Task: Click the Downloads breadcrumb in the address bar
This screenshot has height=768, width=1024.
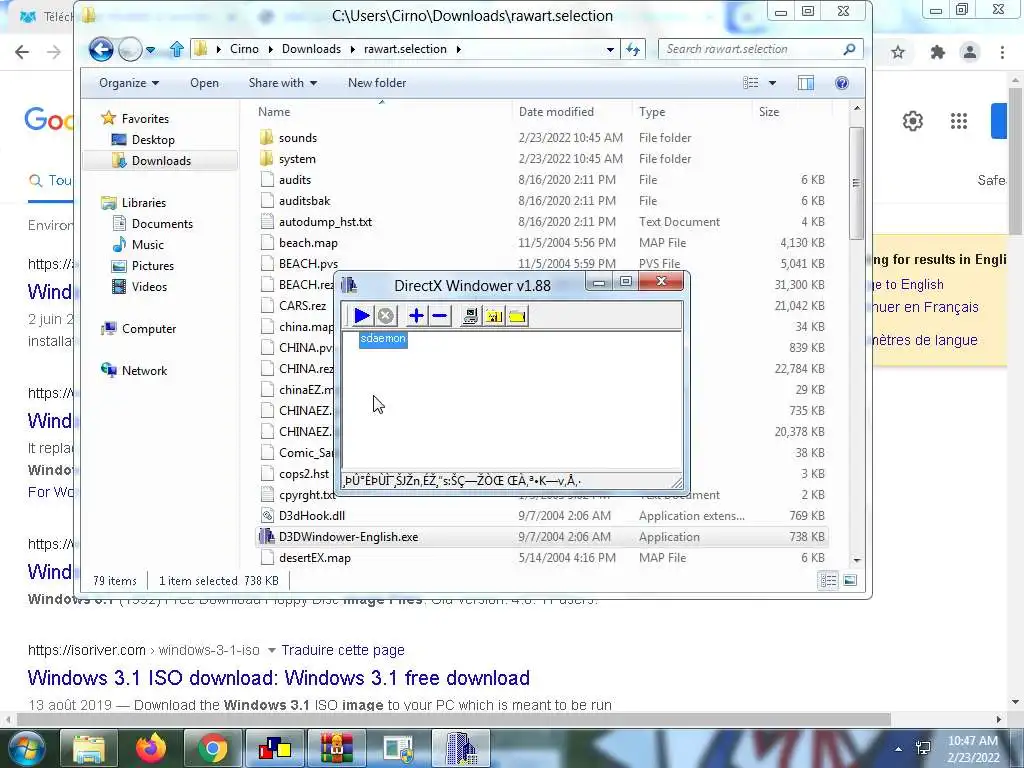Action: (x=312, y=50)
